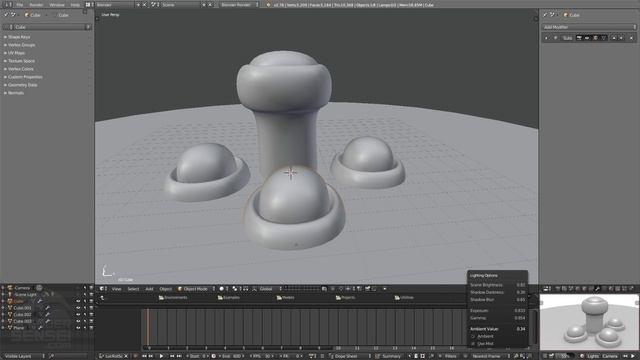Open the Environments folder
This screenshot has height=360, width=640.
click(173, 298)
